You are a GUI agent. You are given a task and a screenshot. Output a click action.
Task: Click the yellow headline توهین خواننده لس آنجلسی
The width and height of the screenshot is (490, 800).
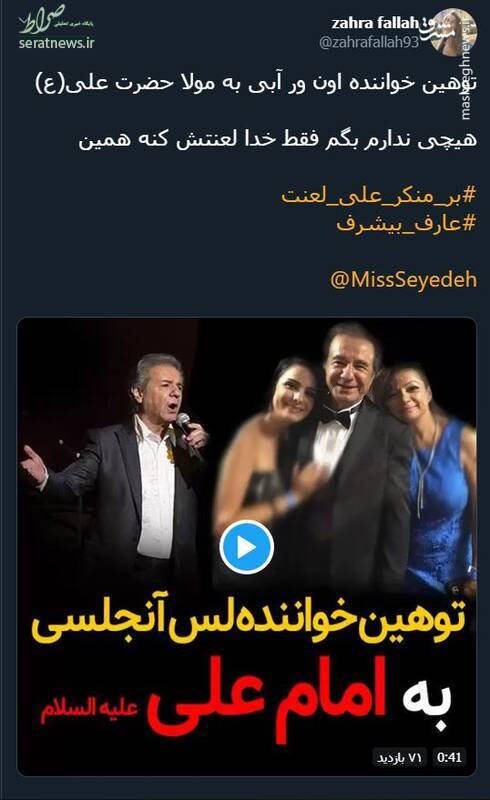[x=249, y=622]
